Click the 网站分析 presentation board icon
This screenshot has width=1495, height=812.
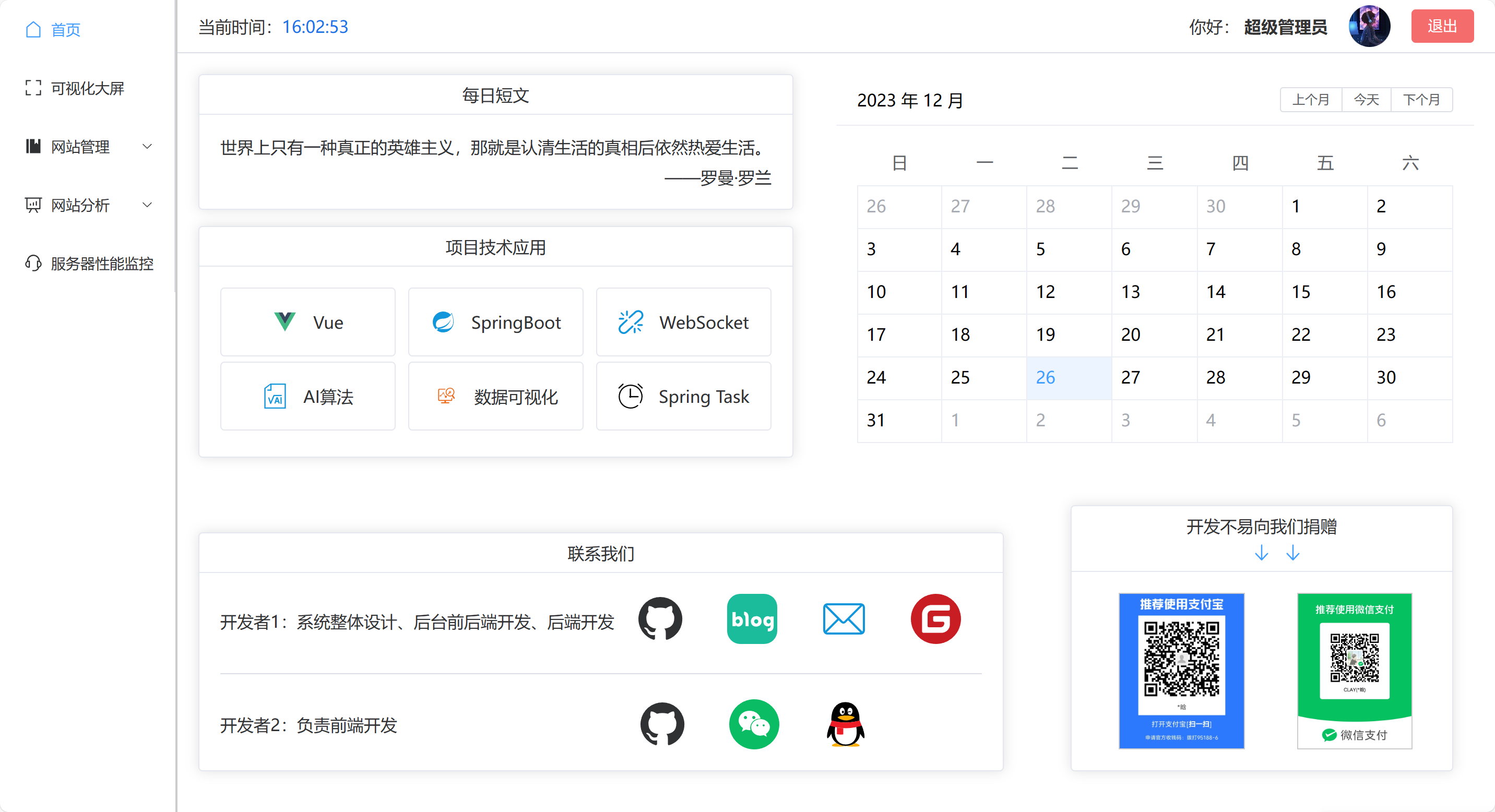(x=33, y=205)
